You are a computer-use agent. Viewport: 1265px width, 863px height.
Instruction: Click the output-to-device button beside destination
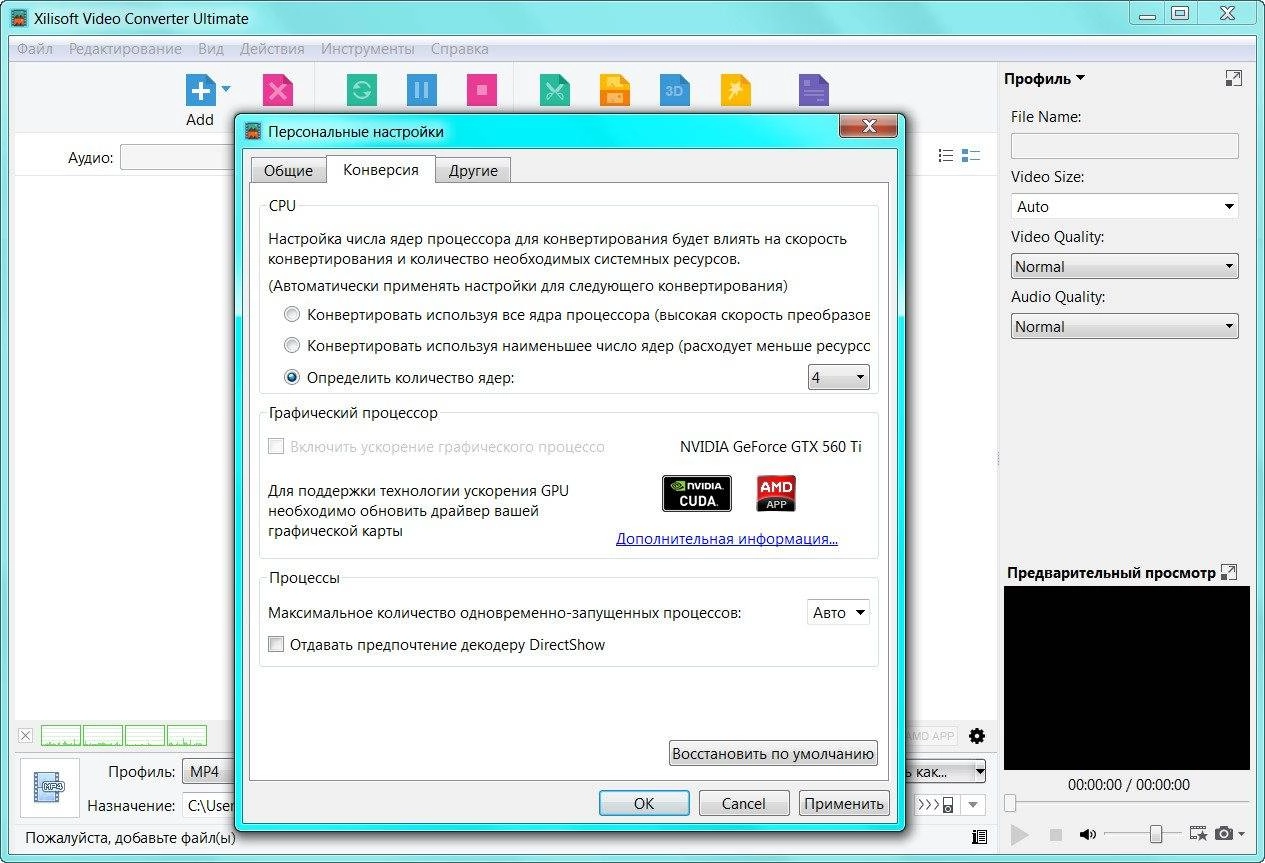[937, 805]
